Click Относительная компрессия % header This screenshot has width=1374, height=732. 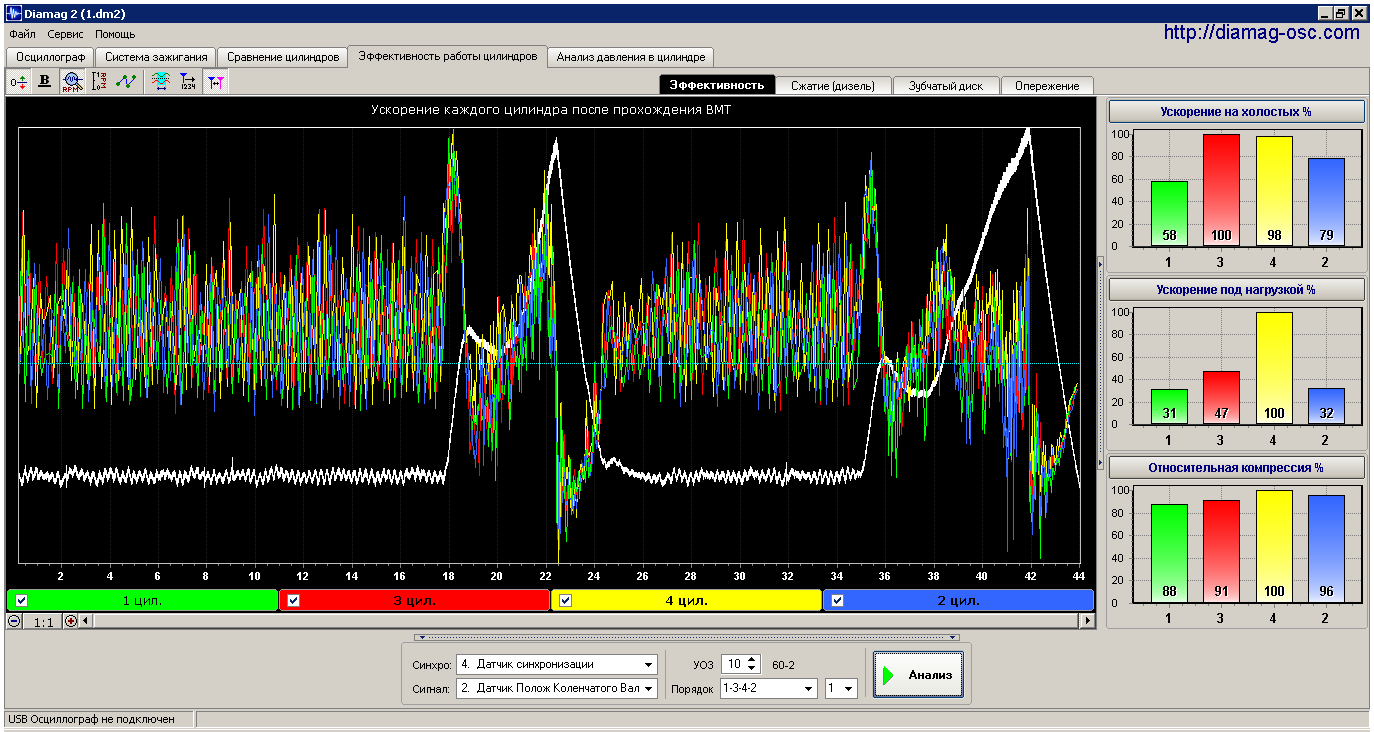(1236, 467)
